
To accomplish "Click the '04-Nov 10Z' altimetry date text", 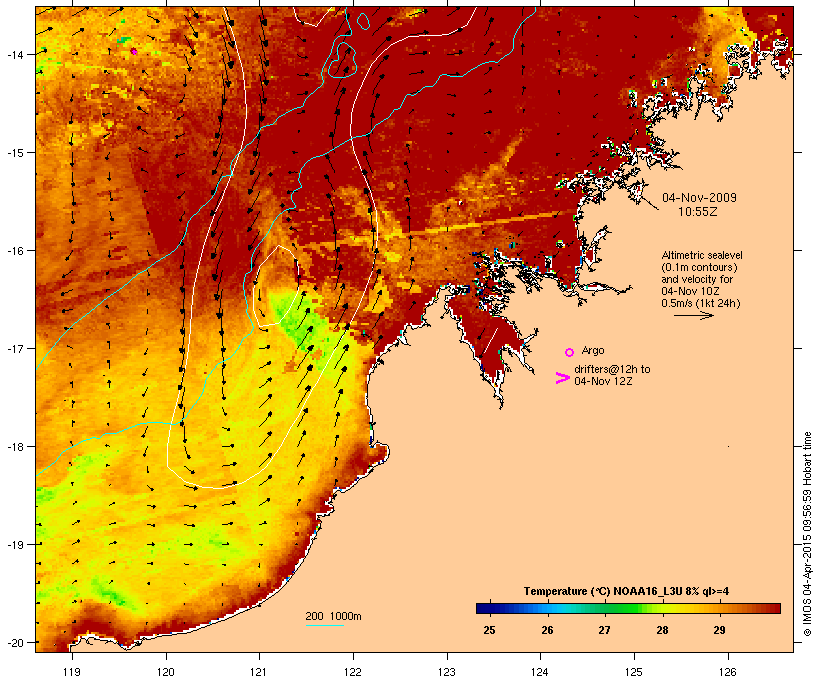I will [x=690, y=291].
